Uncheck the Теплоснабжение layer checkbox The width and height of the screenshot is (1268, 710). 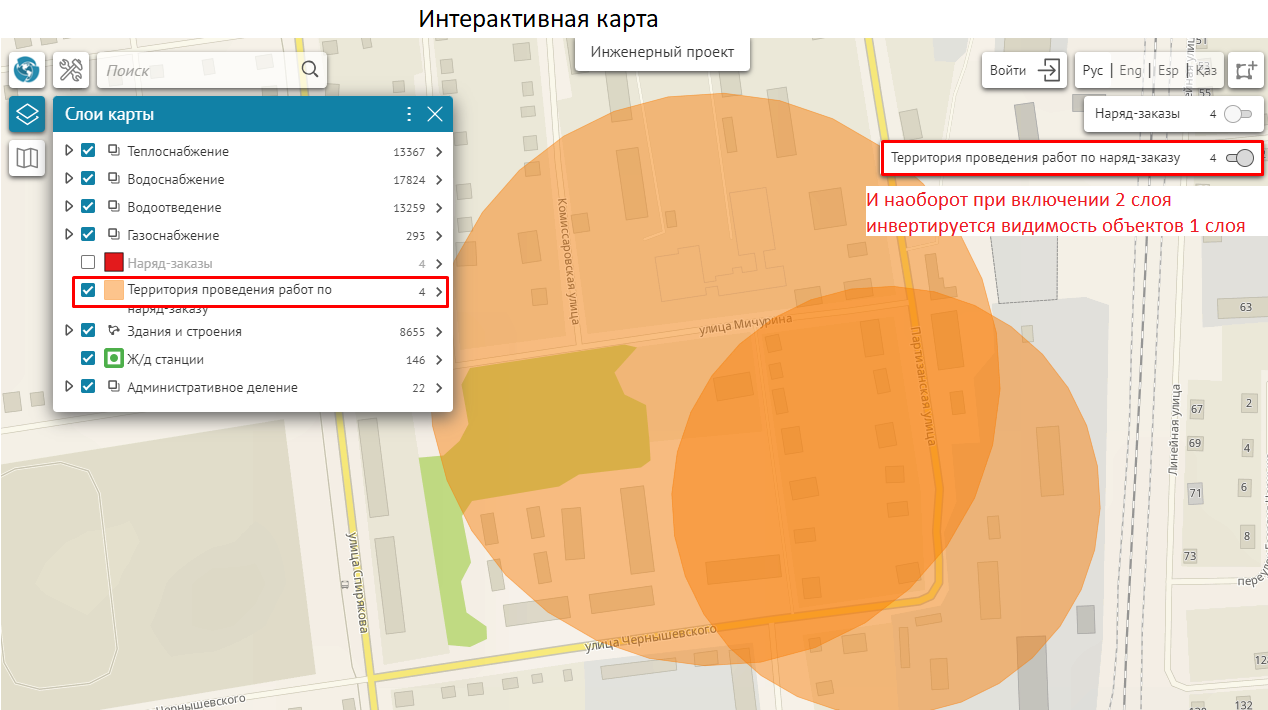88,151
